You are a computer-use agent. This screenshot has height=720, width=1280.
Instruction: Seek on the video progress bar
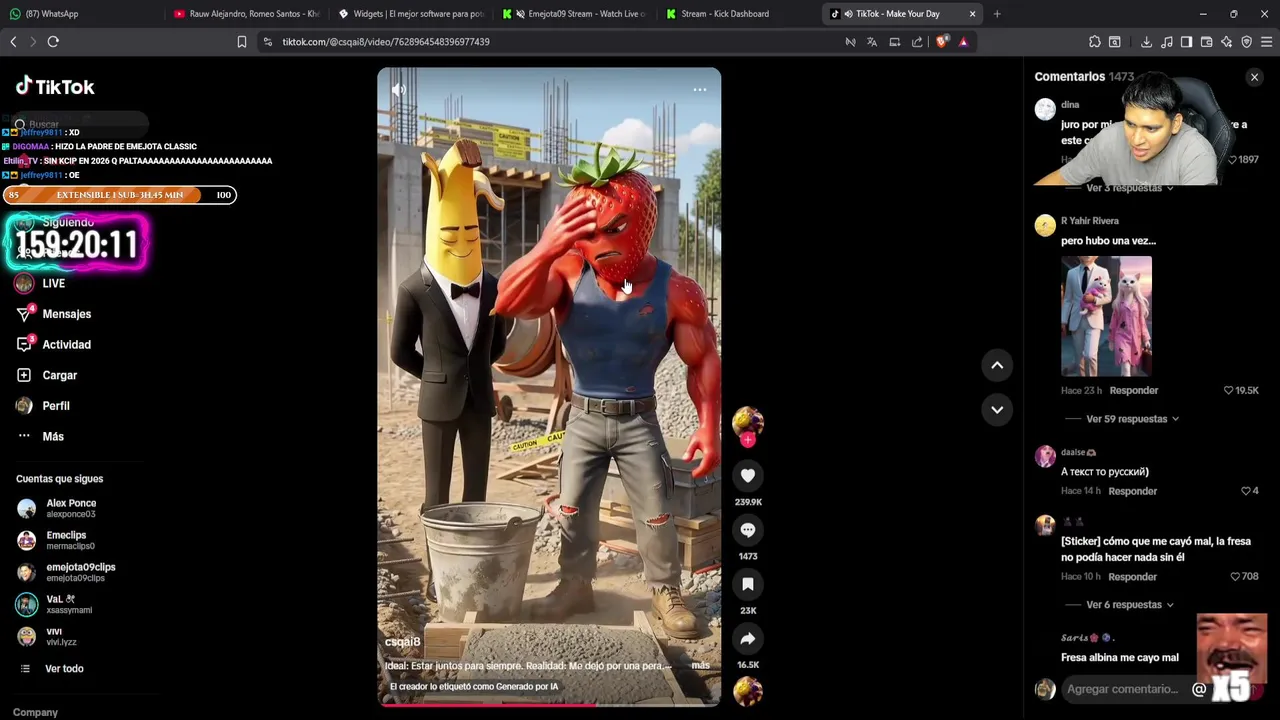click(x=549, y=705)
